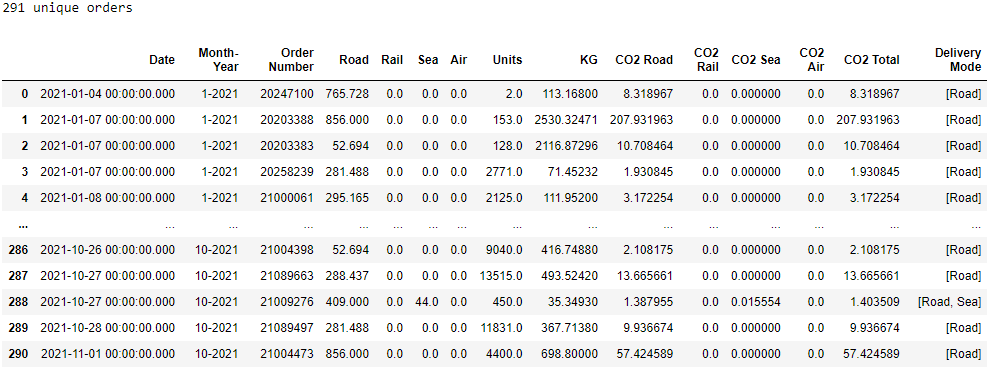Click the KG value 113.16800
Viewport: 1001px width, 379px height.
[x=571, y=94]
